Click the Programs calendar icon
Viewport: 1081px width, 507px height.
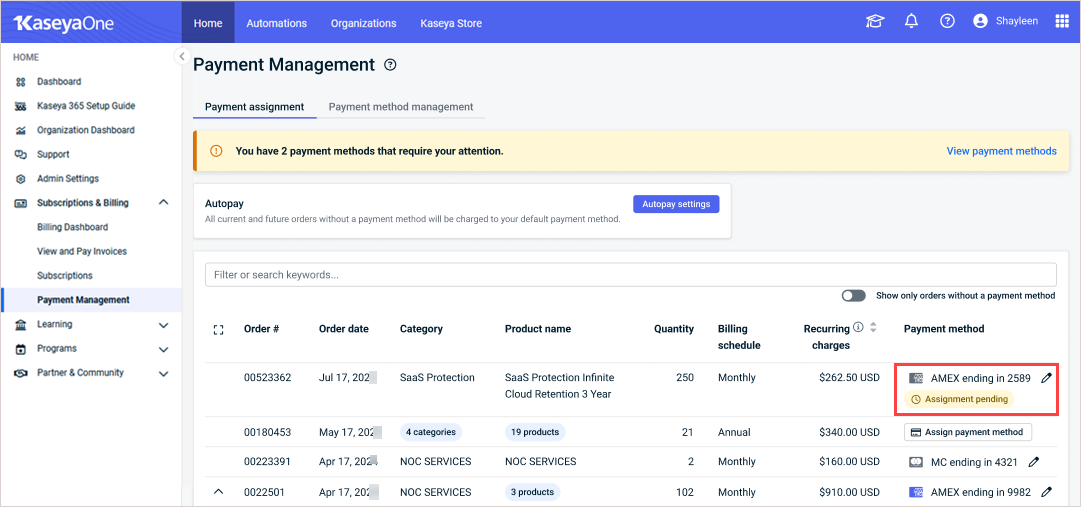pos(21,348)
